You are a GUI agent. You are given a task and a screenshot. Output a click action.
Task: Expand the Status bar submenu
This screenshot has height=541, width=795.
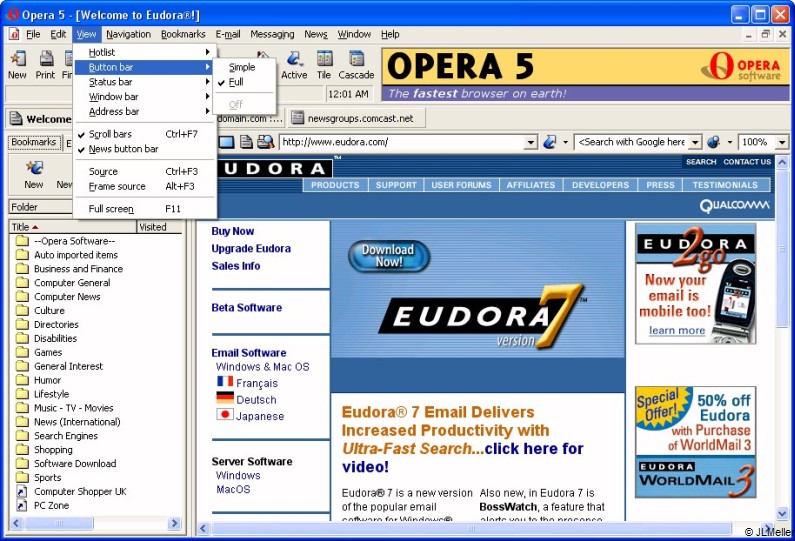pyautogui.click(x=143, y=82)
